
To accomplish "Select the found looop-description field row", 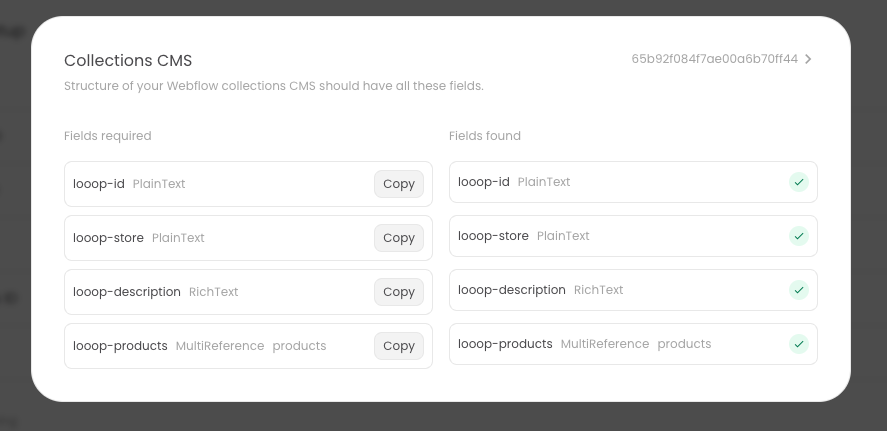I will pos(620,290).
